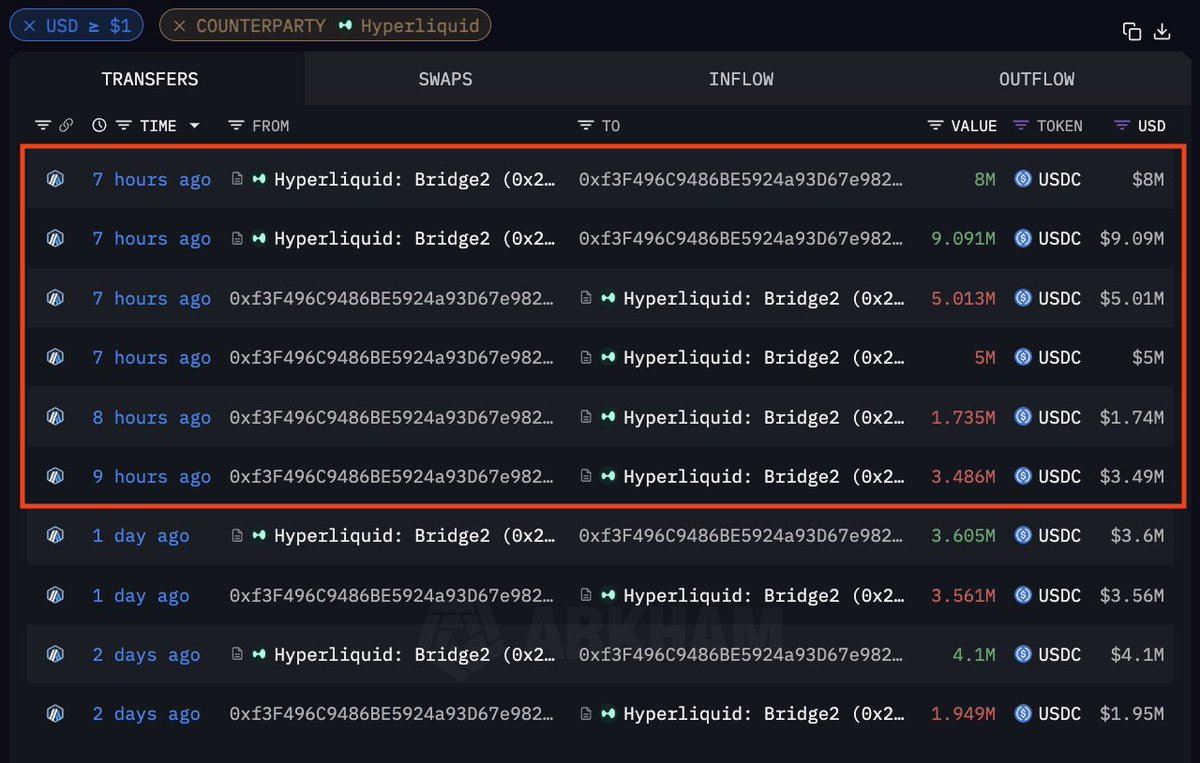Click the 5.013M value cell
1200x763 pixels.
pos(963,298)
